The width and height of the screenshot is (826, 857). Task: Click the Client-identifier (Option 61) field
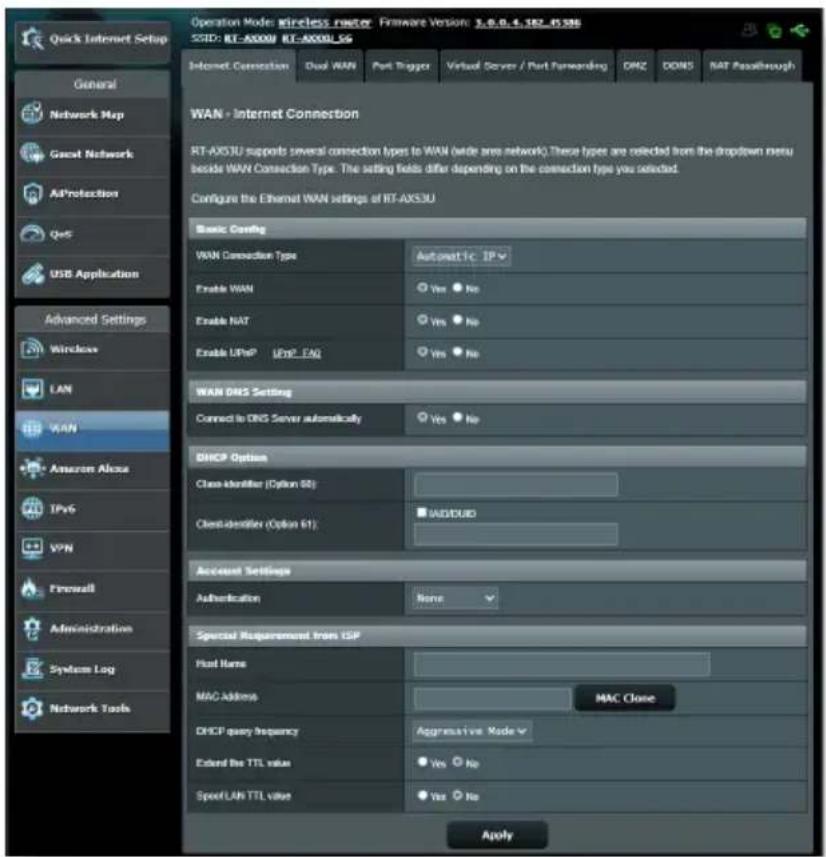516,534
